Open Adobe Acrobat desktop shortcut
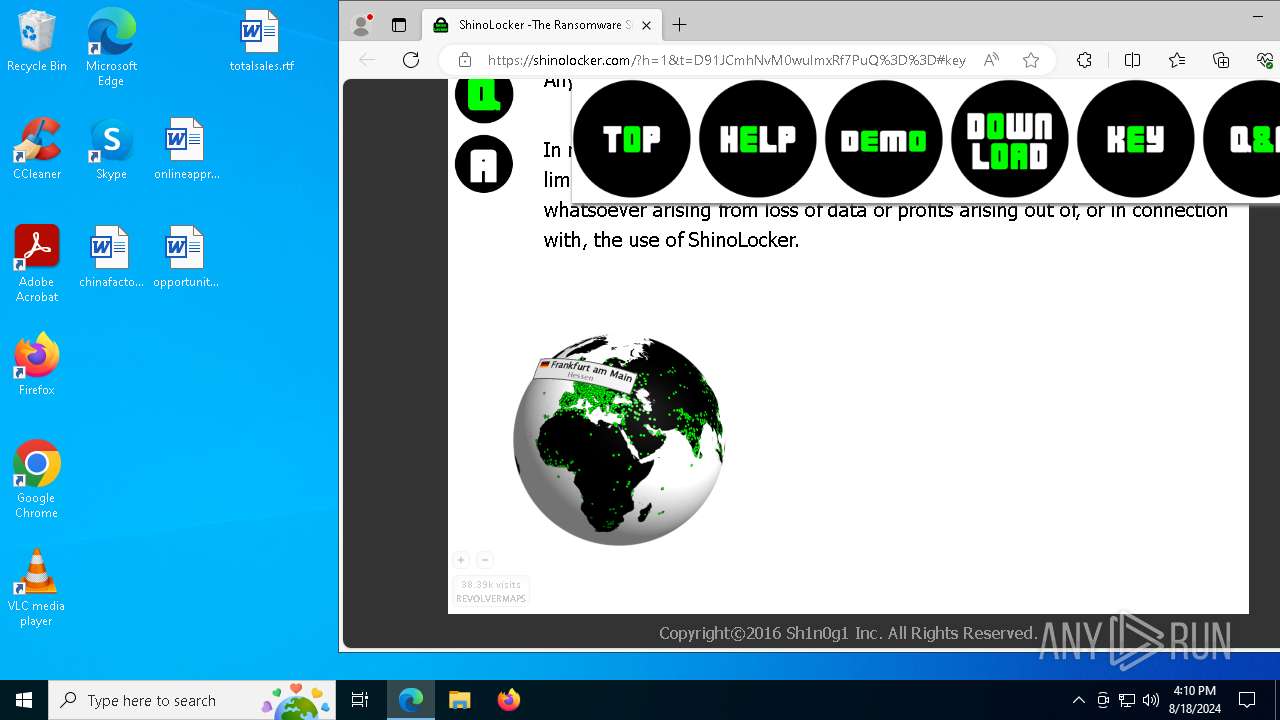The height and width of the screenshot is (720, 1280). (37, 264)
